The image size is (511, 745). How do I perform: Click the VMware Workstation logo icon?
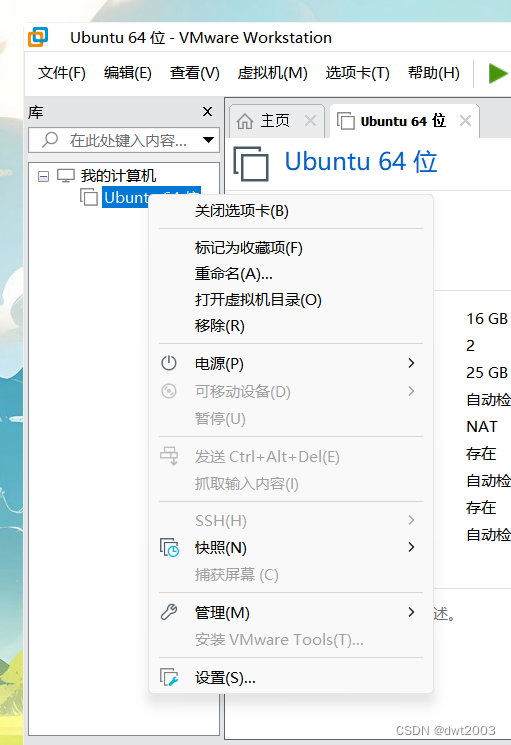point(38,37)
